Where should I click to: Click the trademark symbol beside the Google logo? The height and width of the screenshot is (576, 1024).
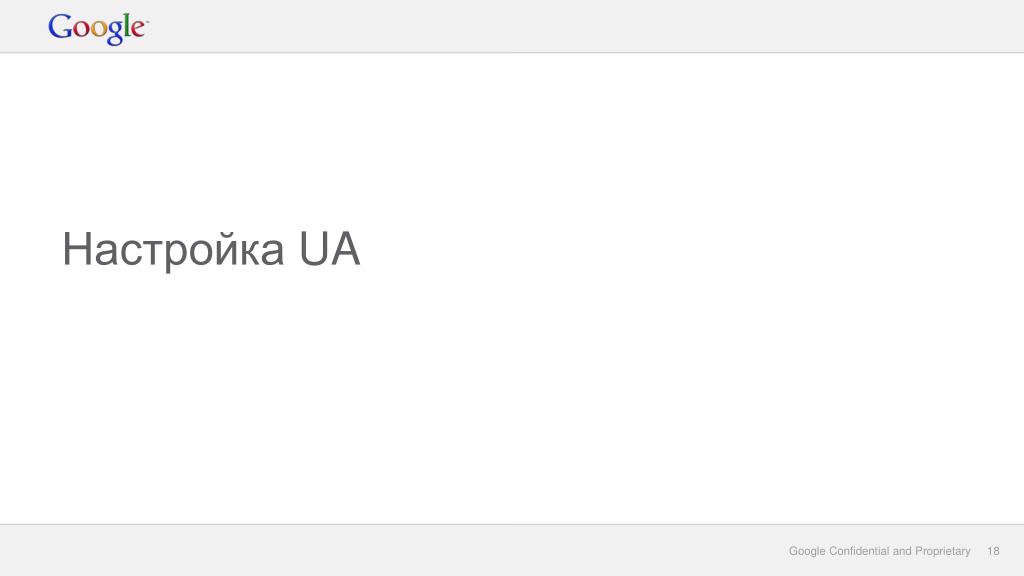[x=148, y=22]
